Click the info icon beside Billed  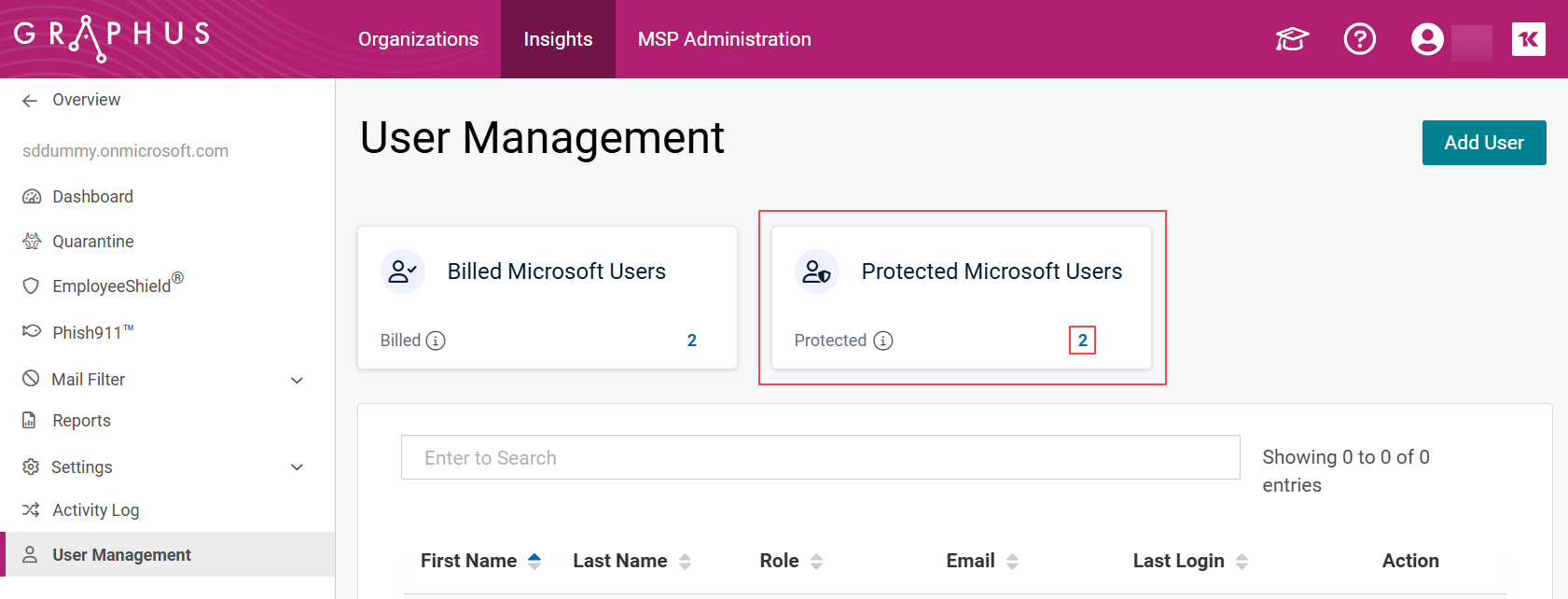(436, 341)
